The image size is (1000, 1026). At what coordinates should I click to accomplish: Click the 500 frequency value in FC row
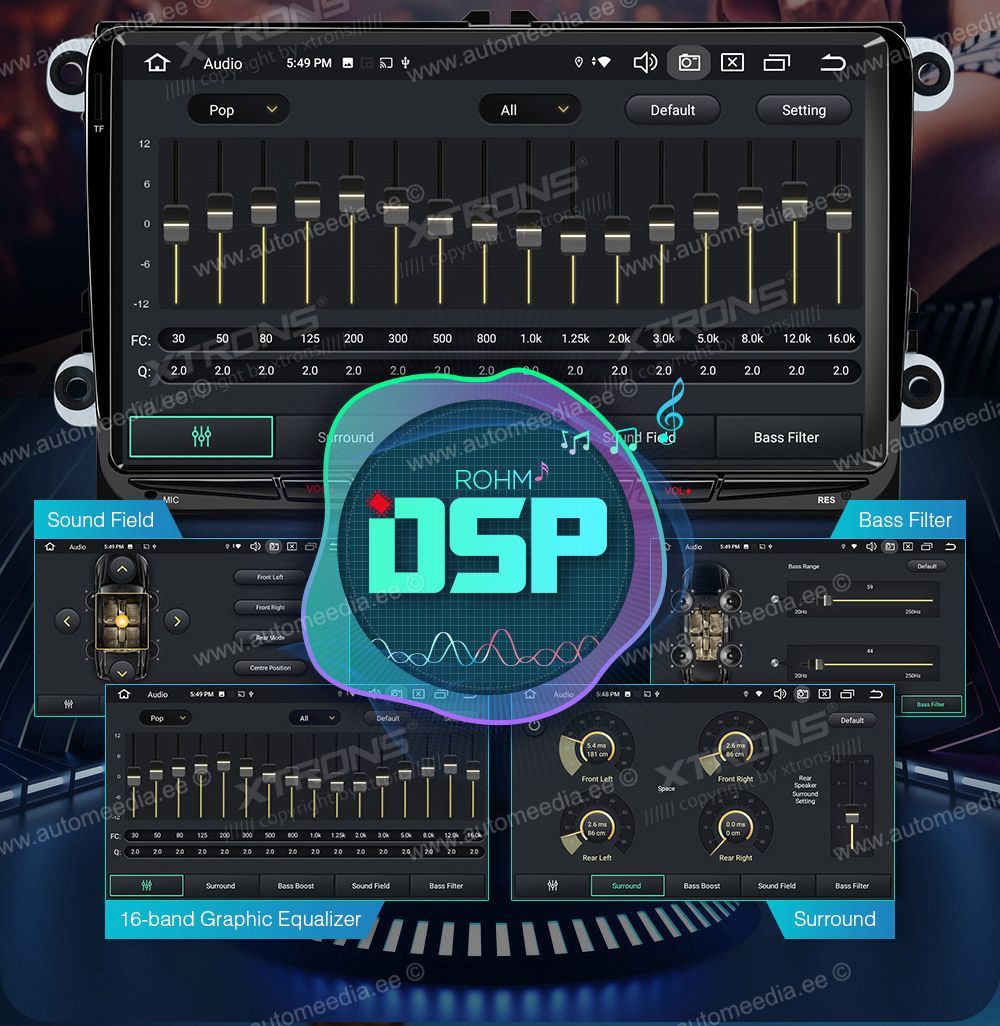(x=442, y=338)
